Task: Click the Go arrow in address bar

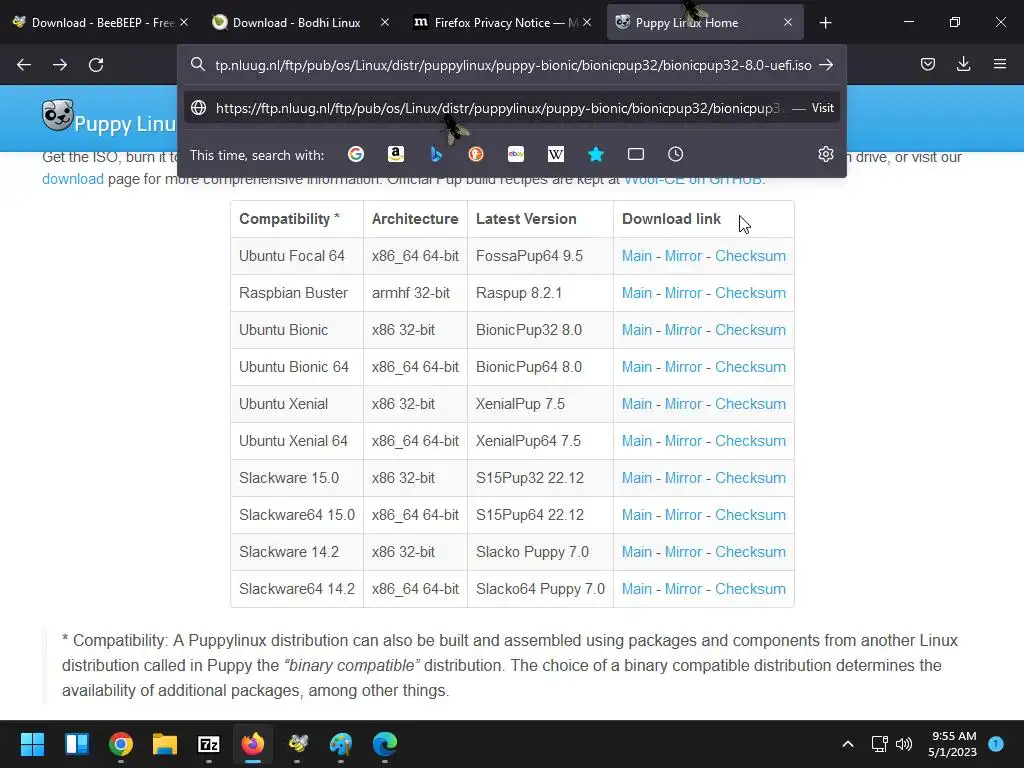Action: (826, 65)
